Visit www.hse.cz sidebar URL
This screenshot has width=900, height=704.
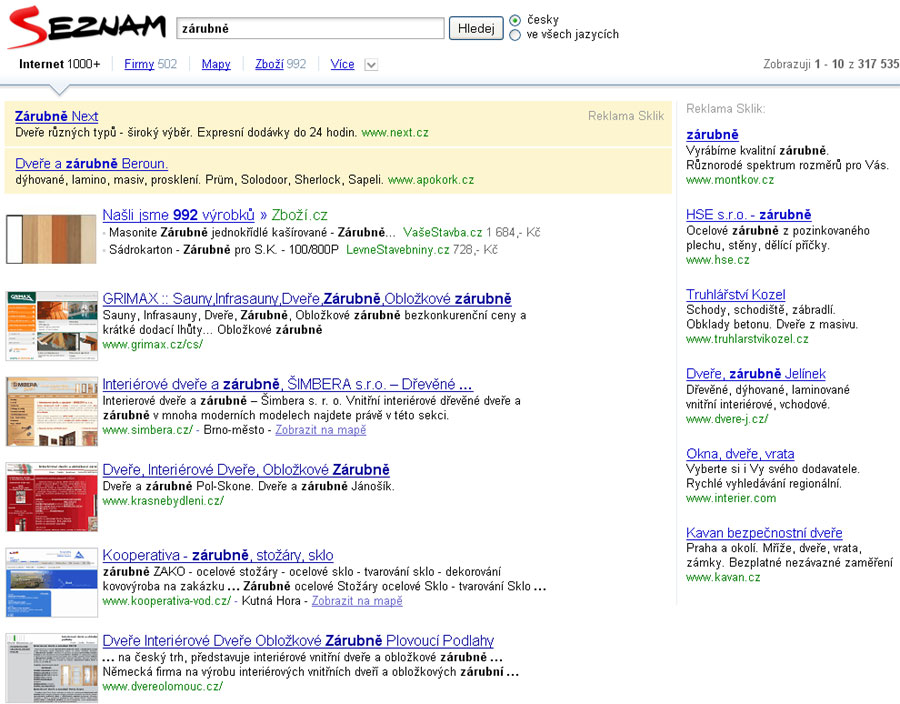point(717,260)
